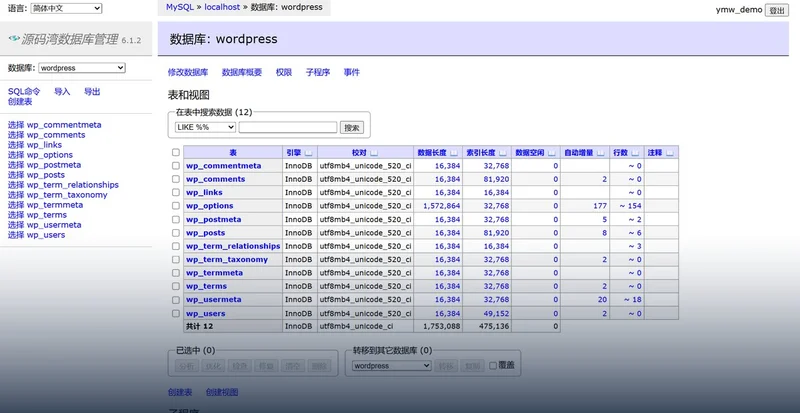Click the help icon beside 注释 column header
The image size is (800, 413).
coord(669,153)
